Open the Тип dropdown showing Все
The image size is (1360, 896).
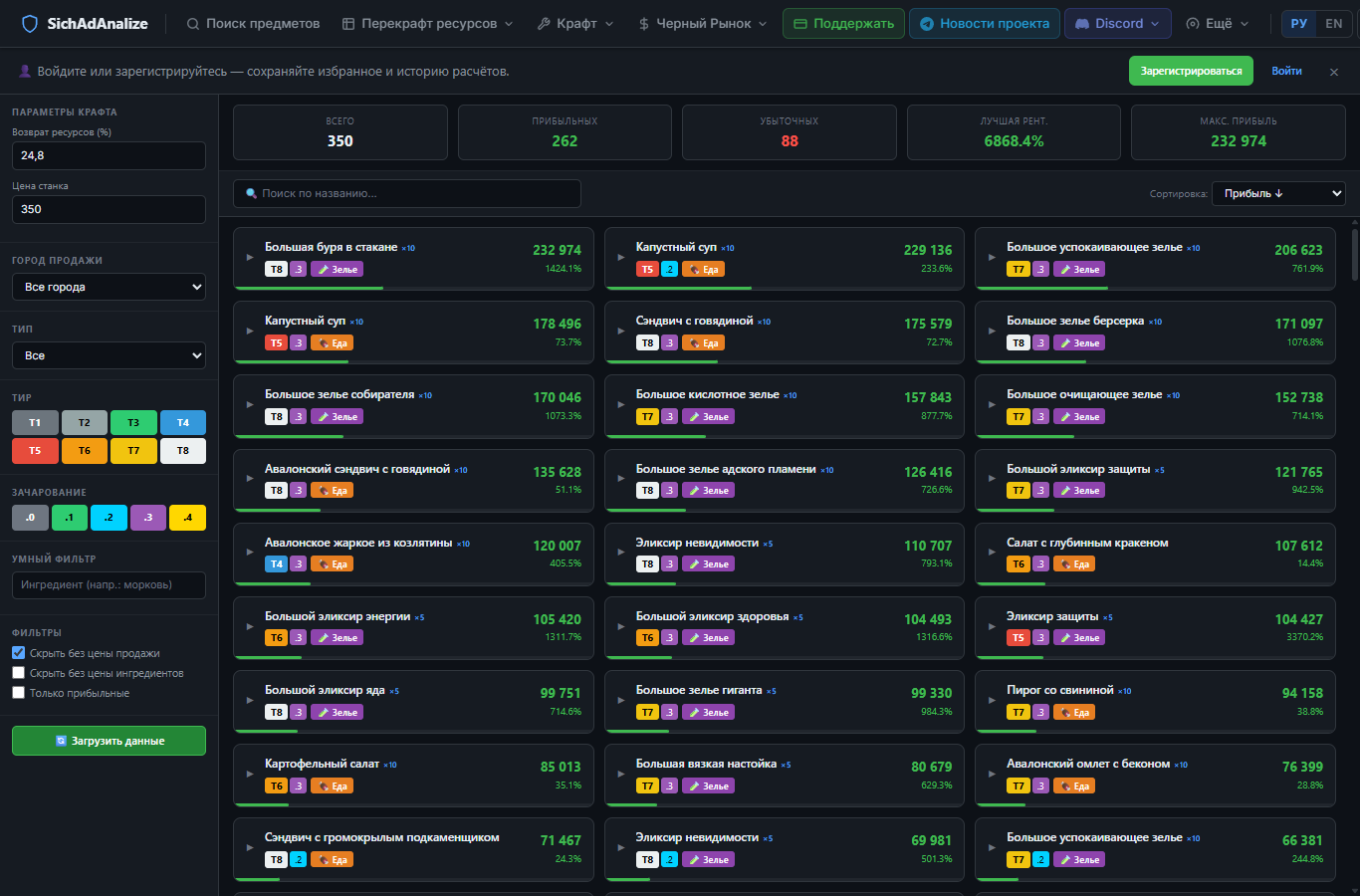pyautogui.click(x=109, y=355)
